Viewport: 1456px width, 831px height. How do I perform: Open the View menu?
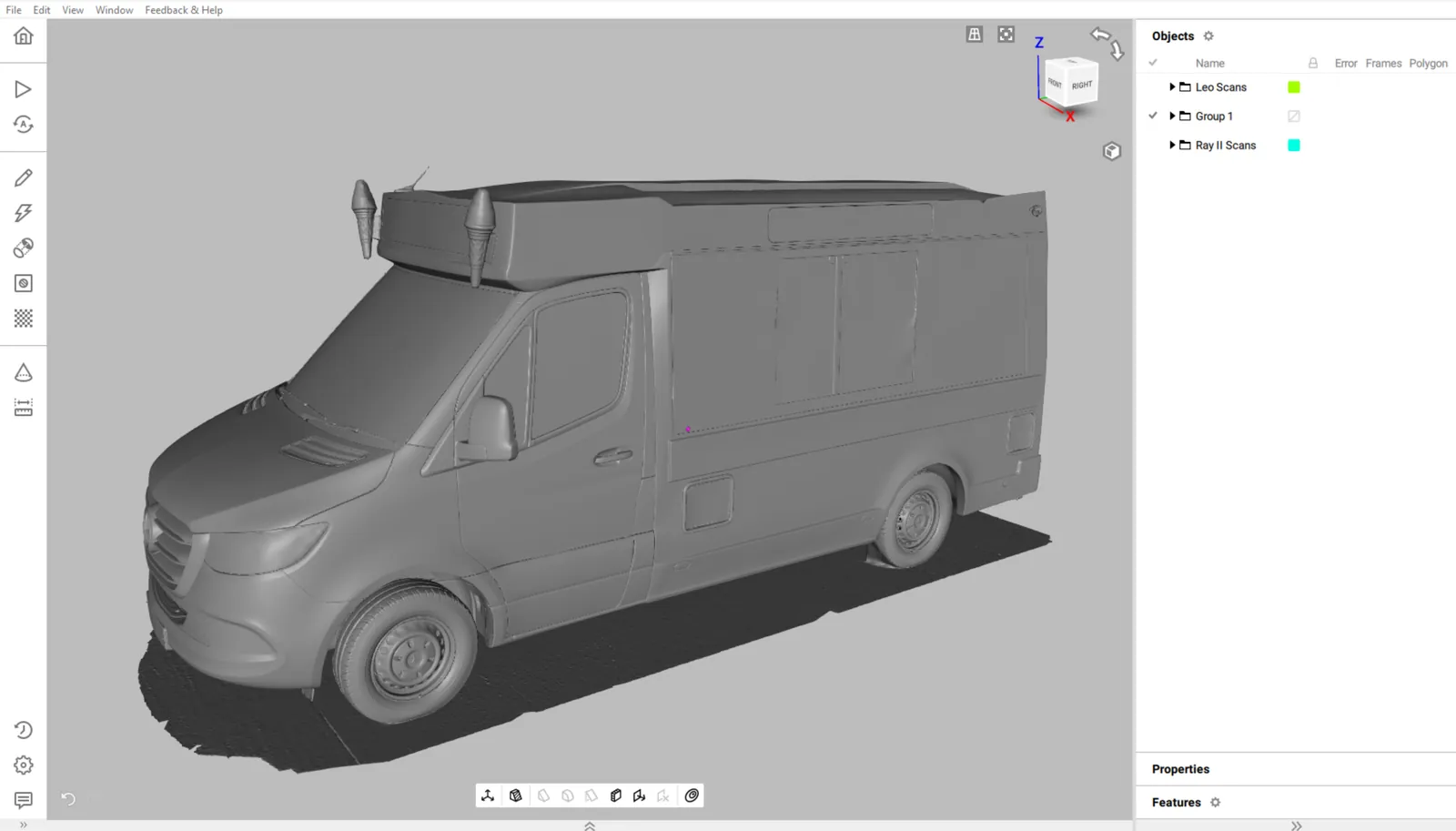73,10
